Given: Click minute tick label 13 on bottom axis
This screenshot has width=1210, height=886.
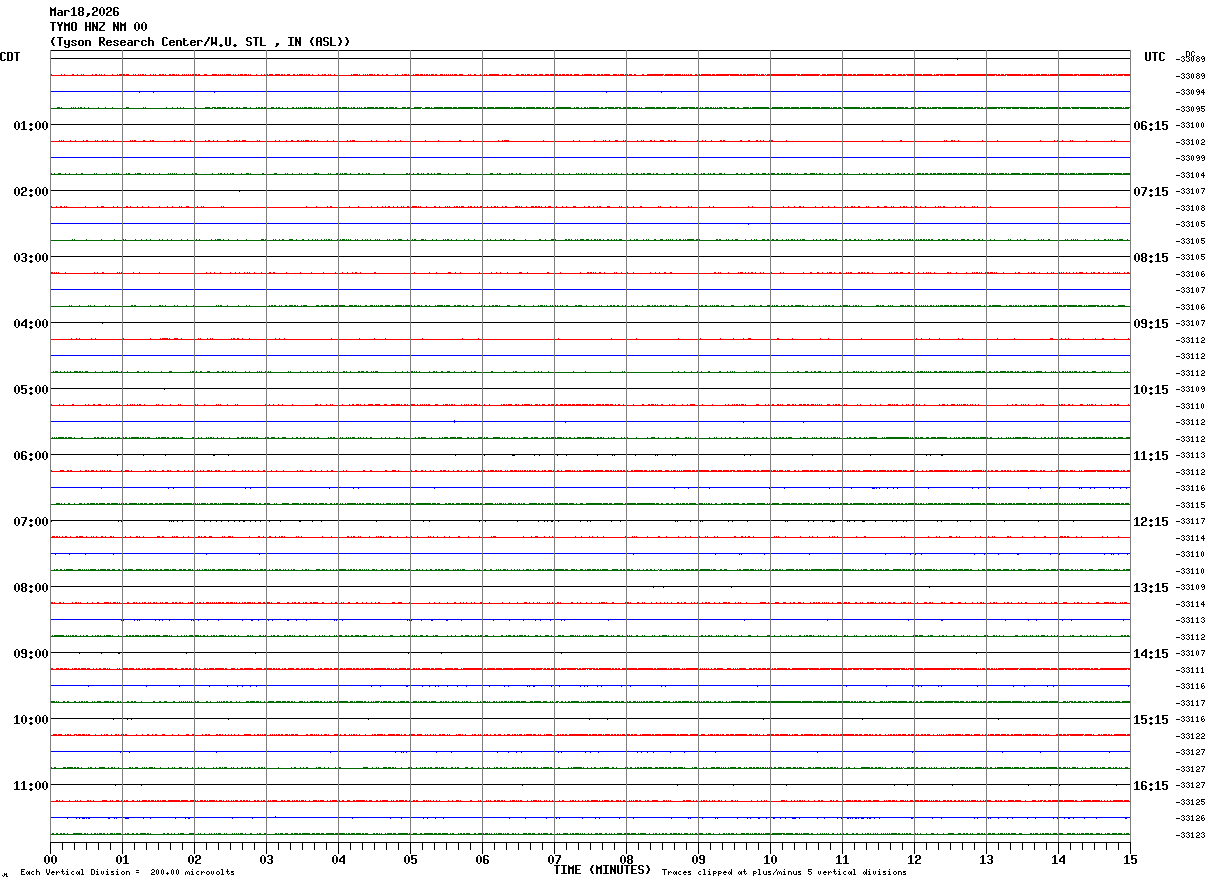Looking at the screenshot, I should [986, 860].
